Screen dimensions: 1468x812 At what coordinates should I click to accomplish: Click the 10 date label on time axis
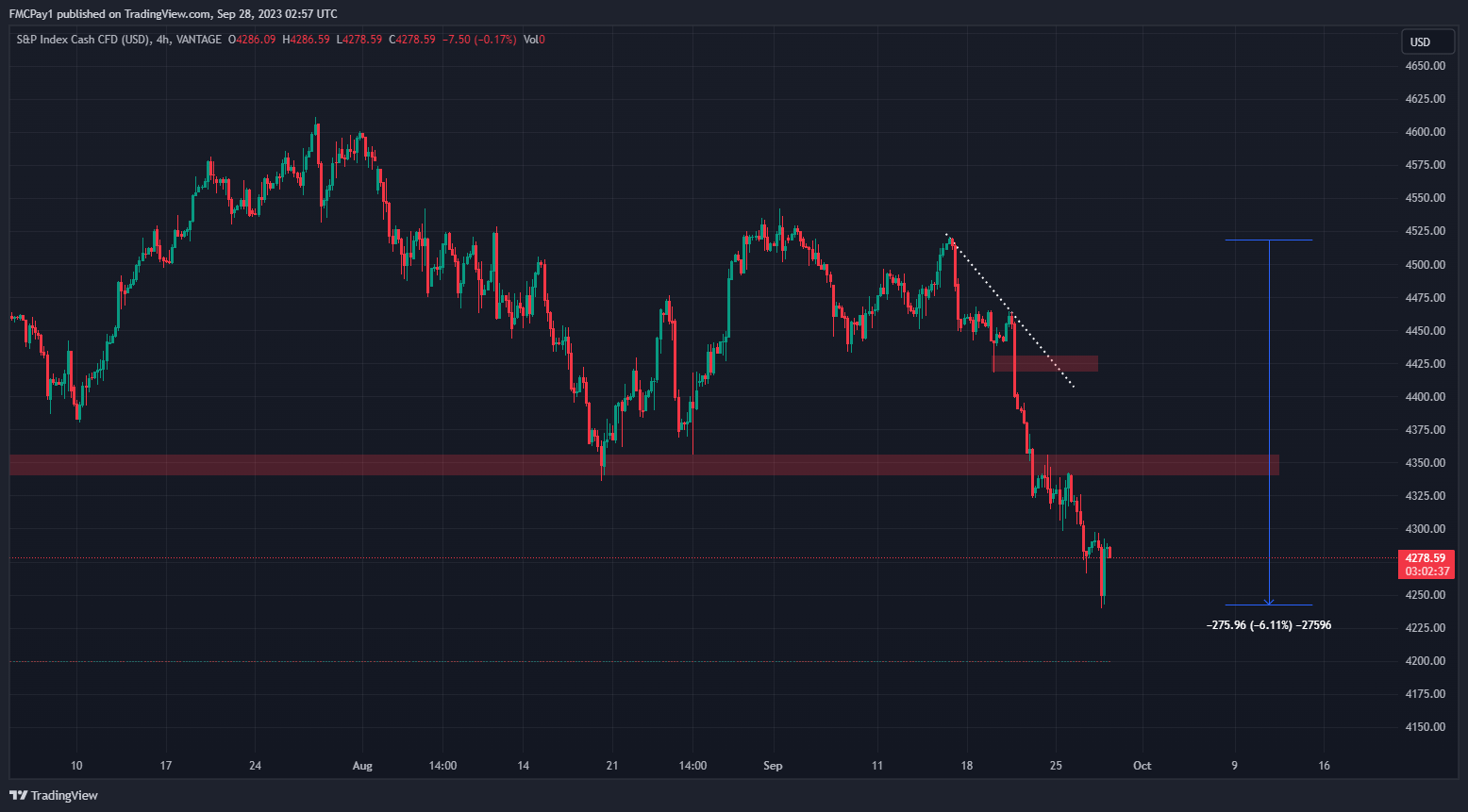(76, 766)
